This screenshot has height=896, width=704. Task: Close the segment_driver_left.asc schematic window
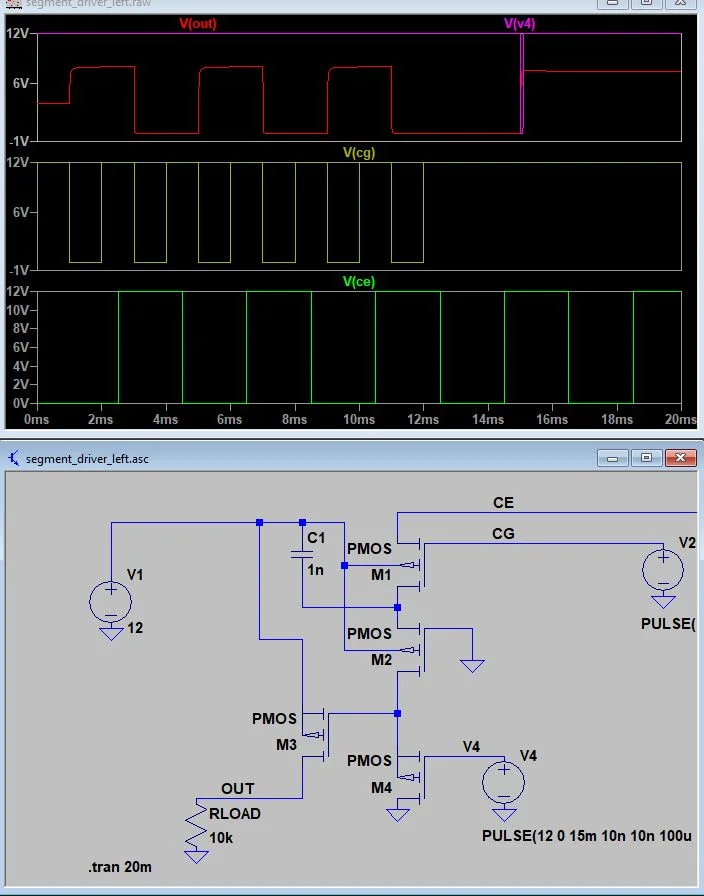(680, 458)
